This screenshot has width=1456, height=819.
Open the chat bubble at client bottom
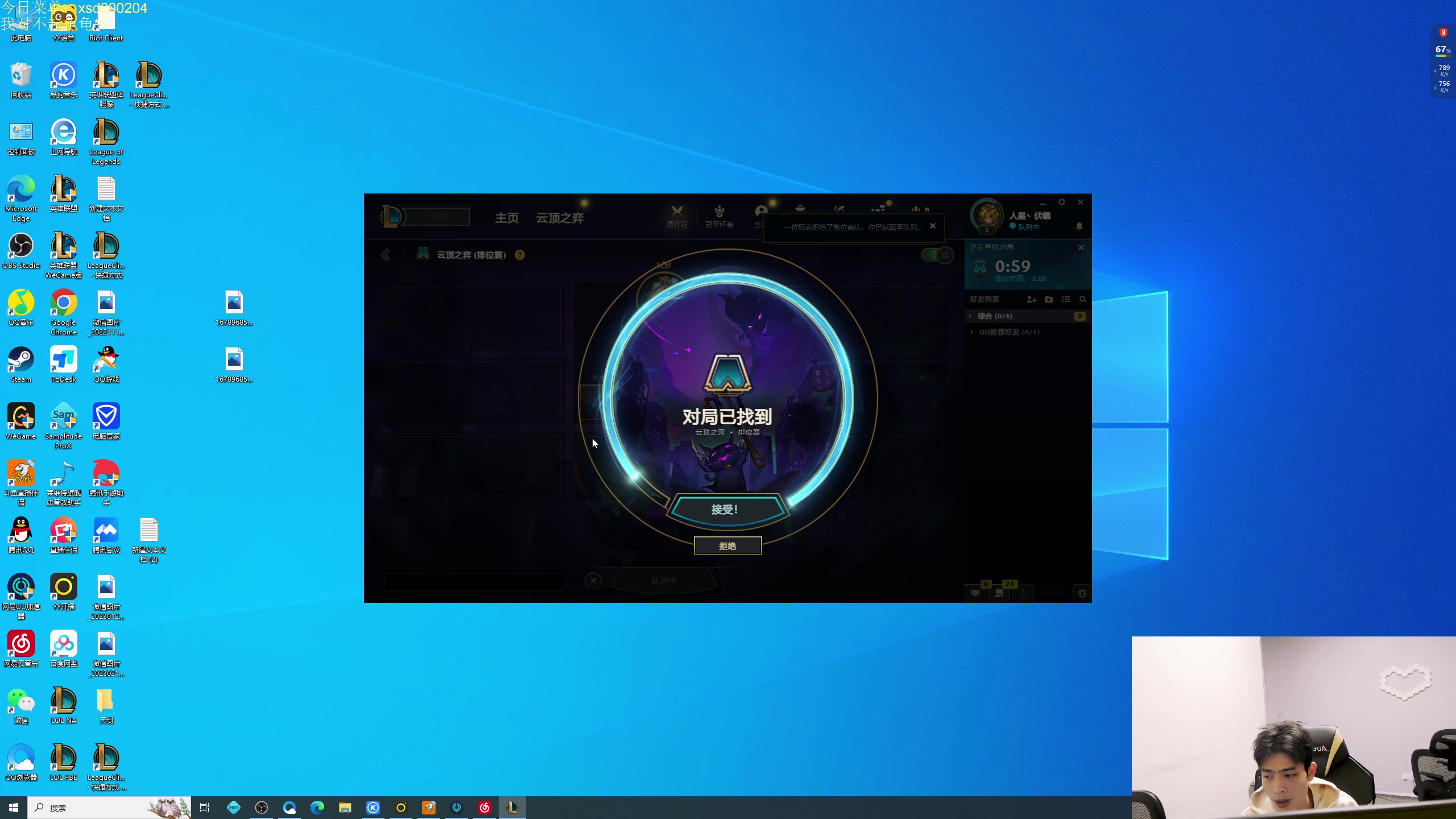(975, 593)
